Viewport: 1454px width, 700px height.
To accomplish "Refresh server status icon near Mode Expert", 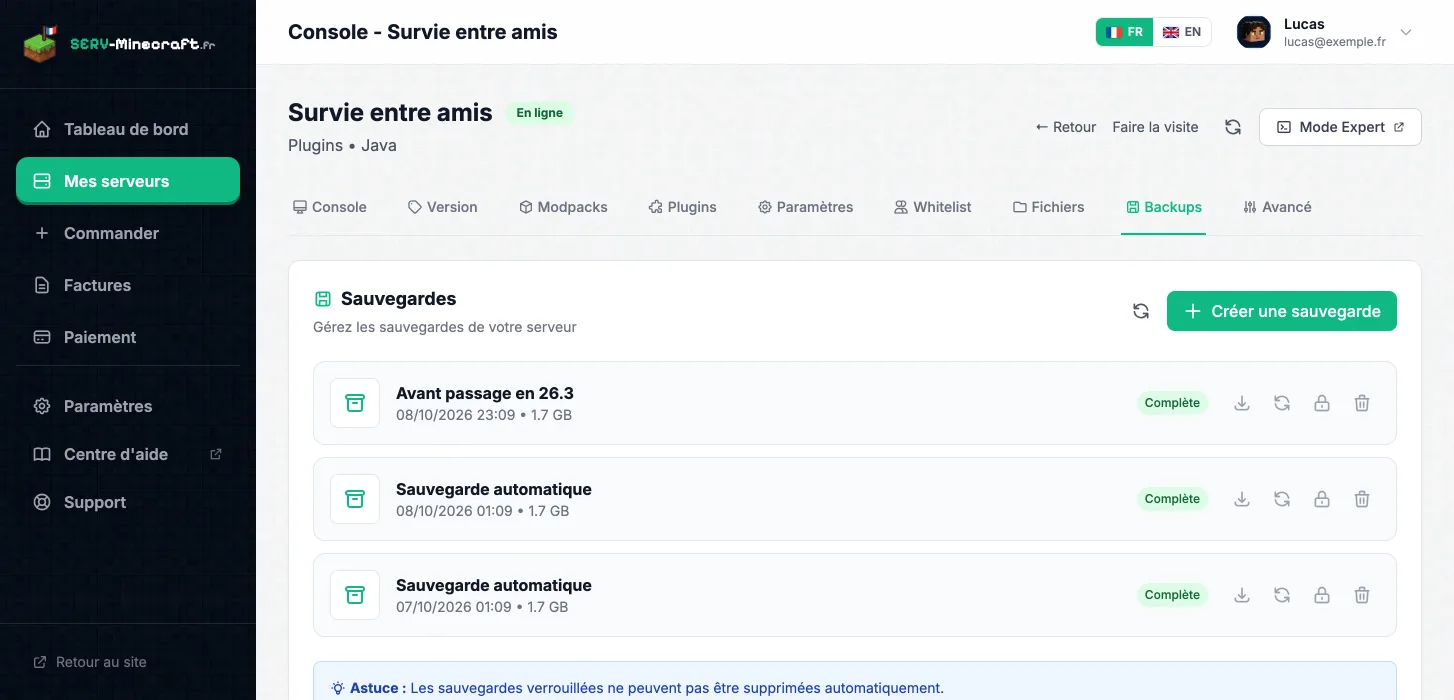I will tap(1233, 127).
